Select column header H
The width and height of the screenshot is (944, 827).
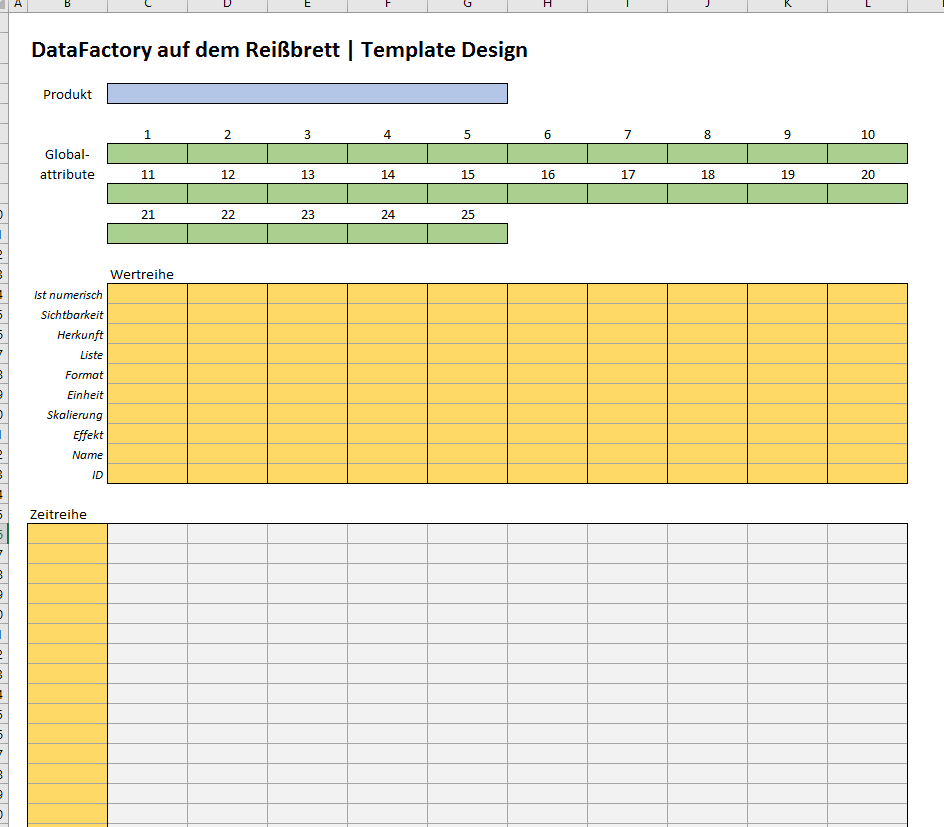(x=547, y=5)
